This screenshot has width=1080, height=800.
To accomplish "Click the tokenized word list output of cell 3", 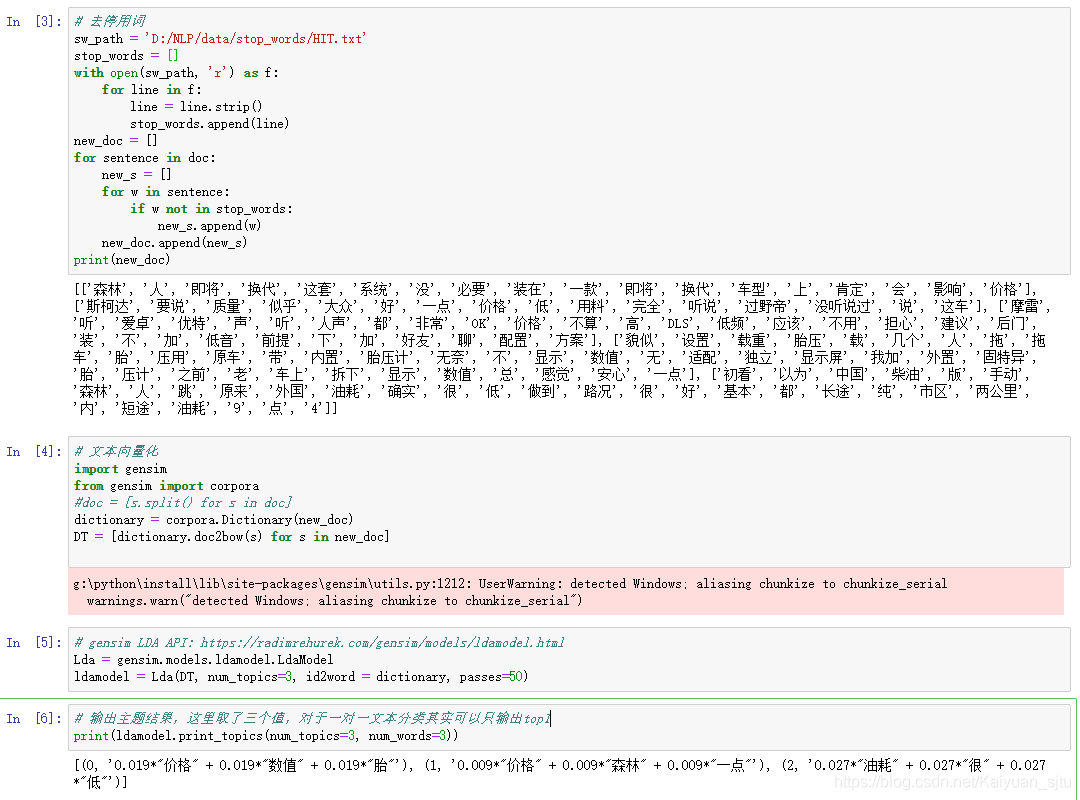I will (561, 349).
